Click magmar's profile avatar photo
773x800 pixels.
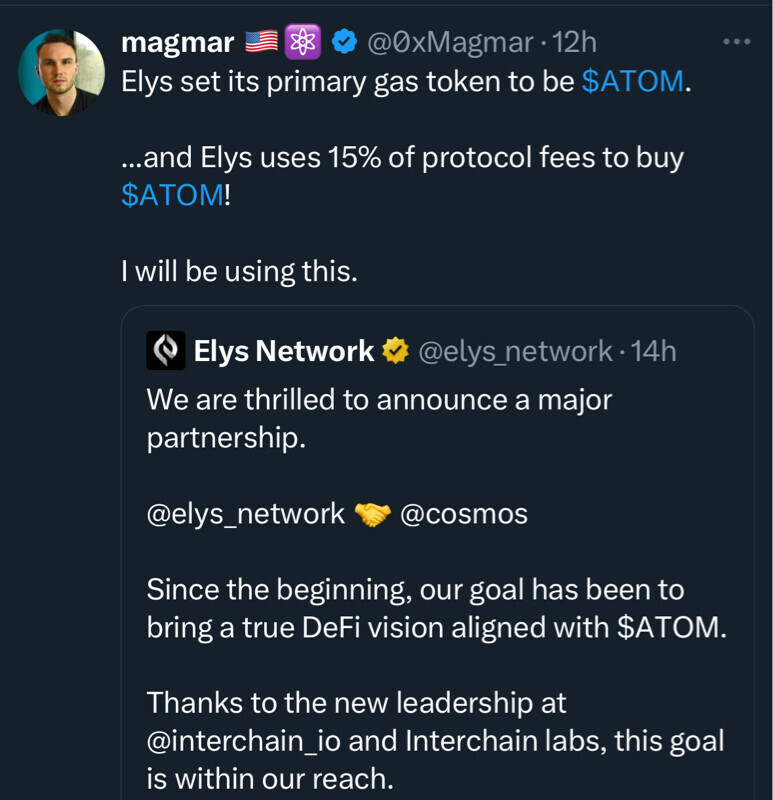pyautogui.click(x=61, y=72)
